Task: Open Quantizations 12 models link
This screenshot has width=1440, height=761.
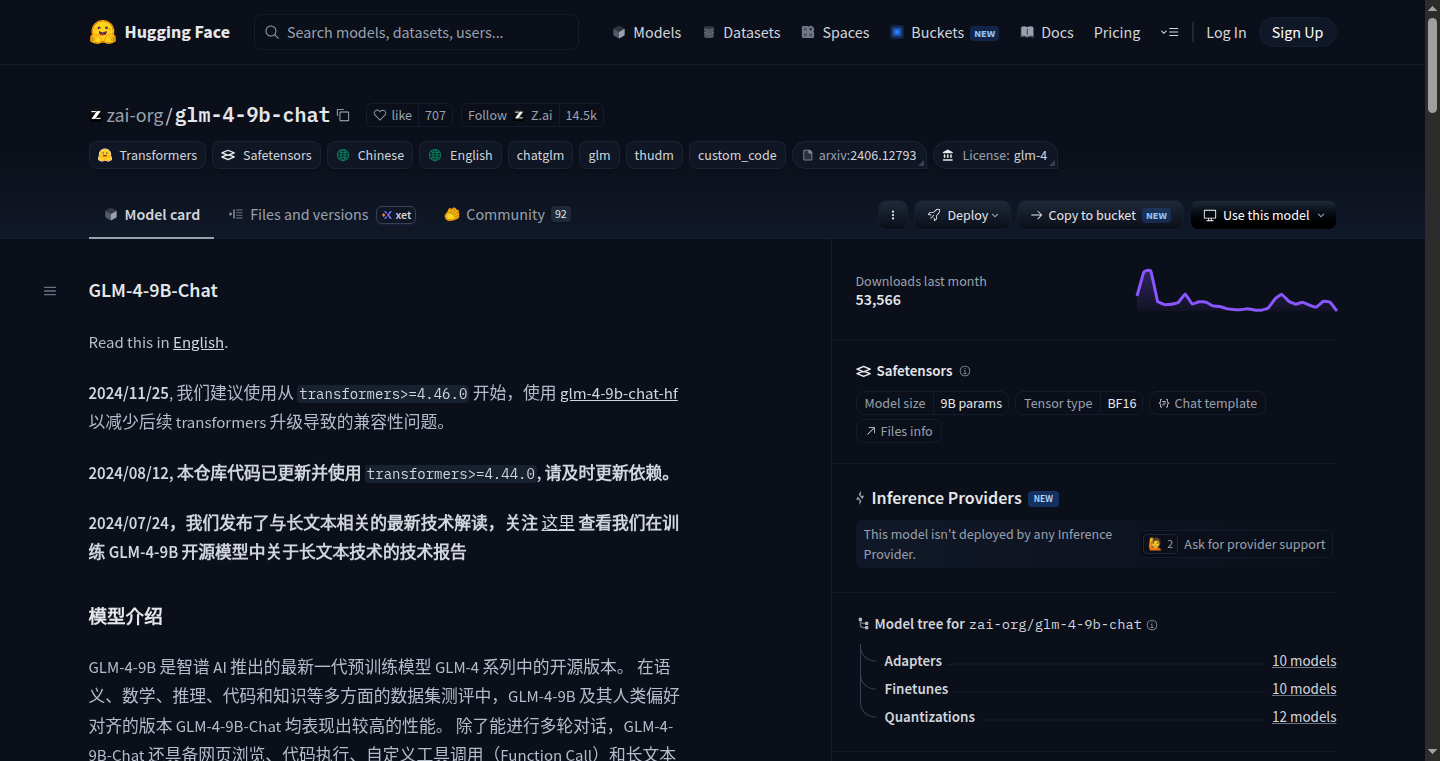Action: coord(1304,717)
